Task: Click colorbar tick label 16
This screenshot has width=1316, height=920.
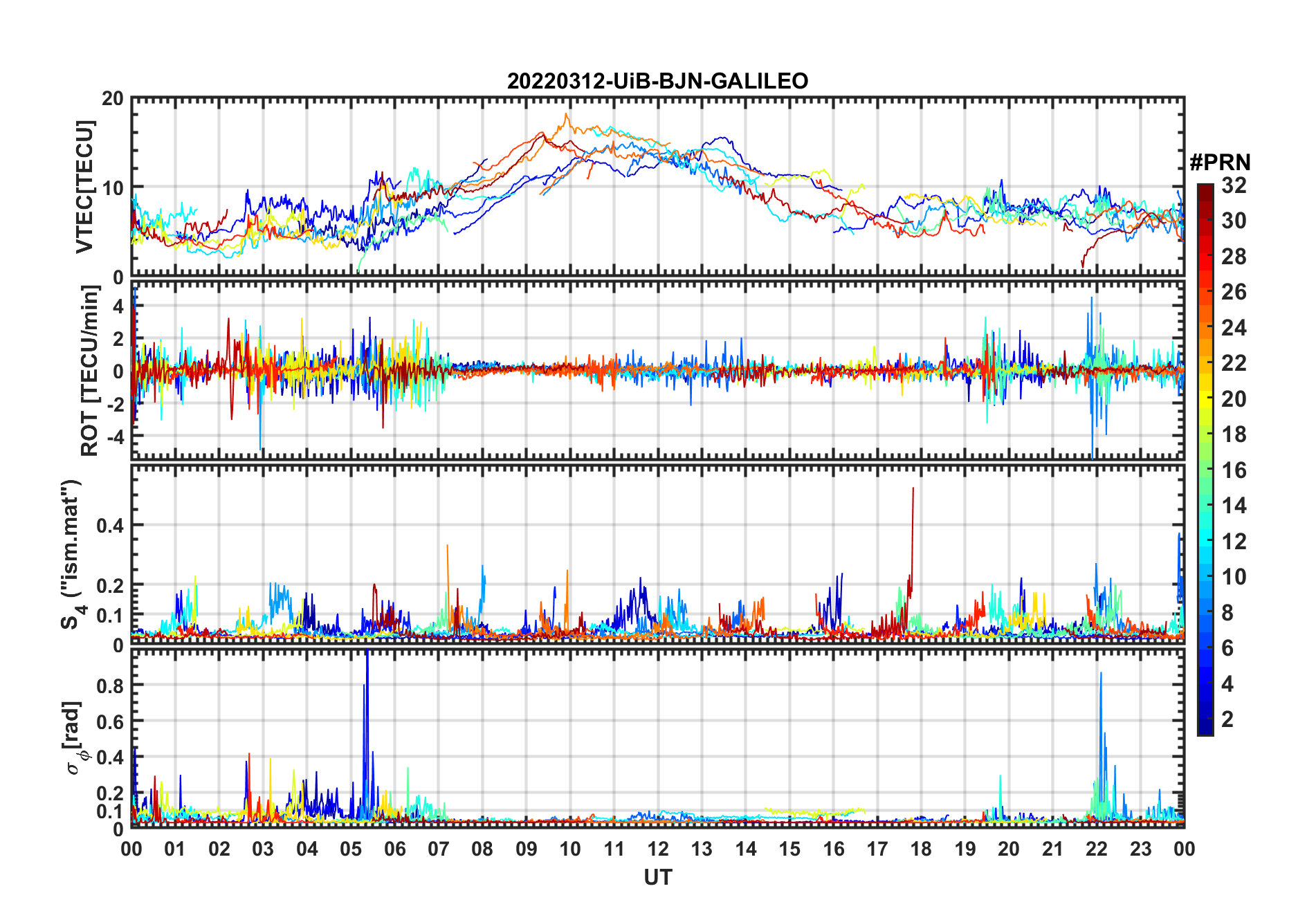Action: [x=1234, y=470]
